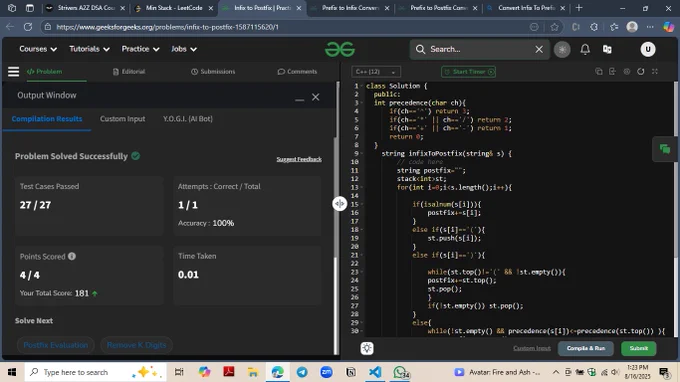680x382 pixels.
Task: Switch to the Editorial tab
Action: 129,72
